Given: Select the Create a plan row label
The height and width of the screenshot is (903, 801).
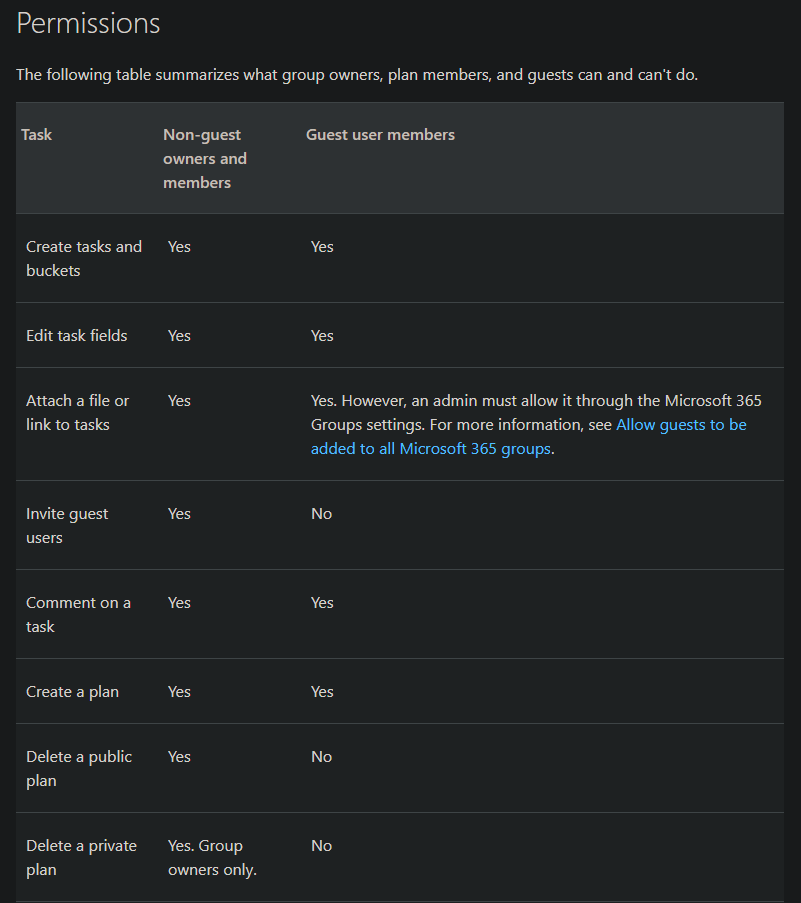Looking at the screenshot, I should 72,691.
